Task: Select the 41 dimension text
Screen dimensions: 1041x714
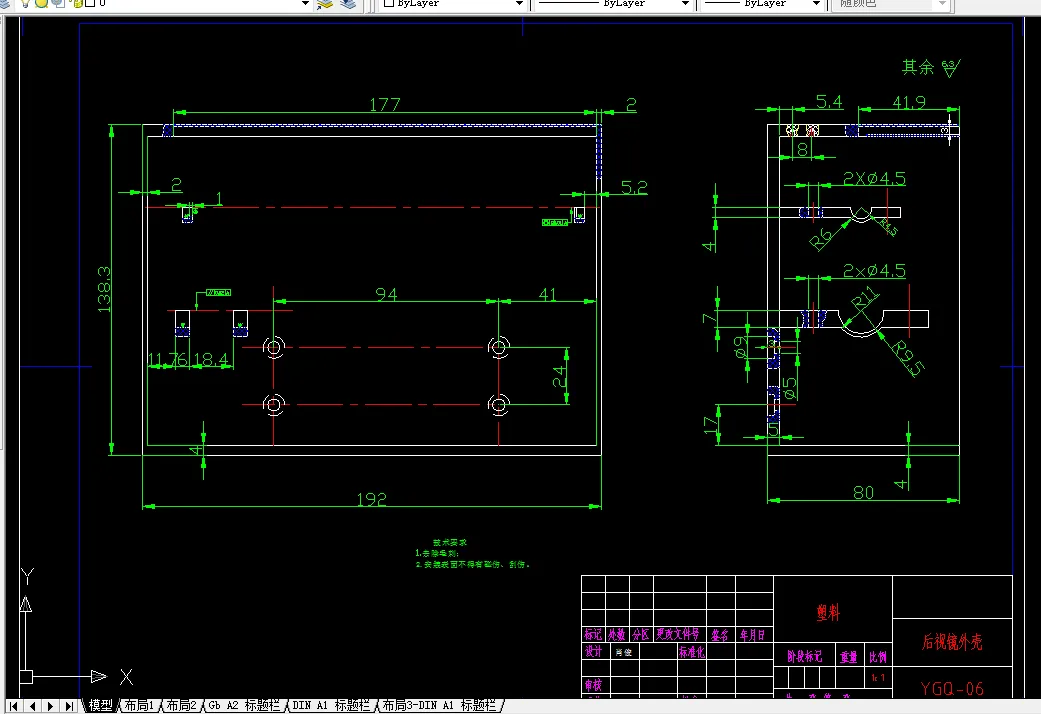Action: [548, 294]
